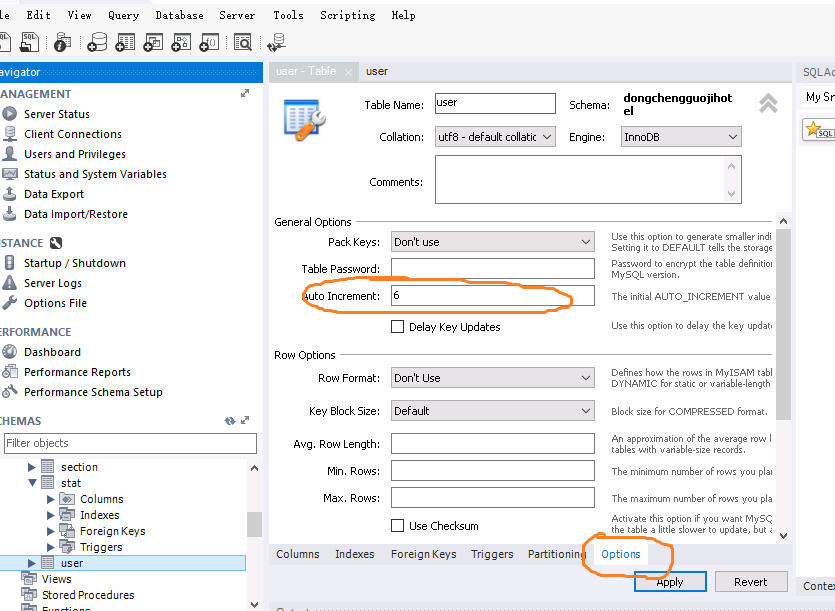Open Server Logs in Navigator
This screenshot has width=835, height=611.
pos(53,283)
